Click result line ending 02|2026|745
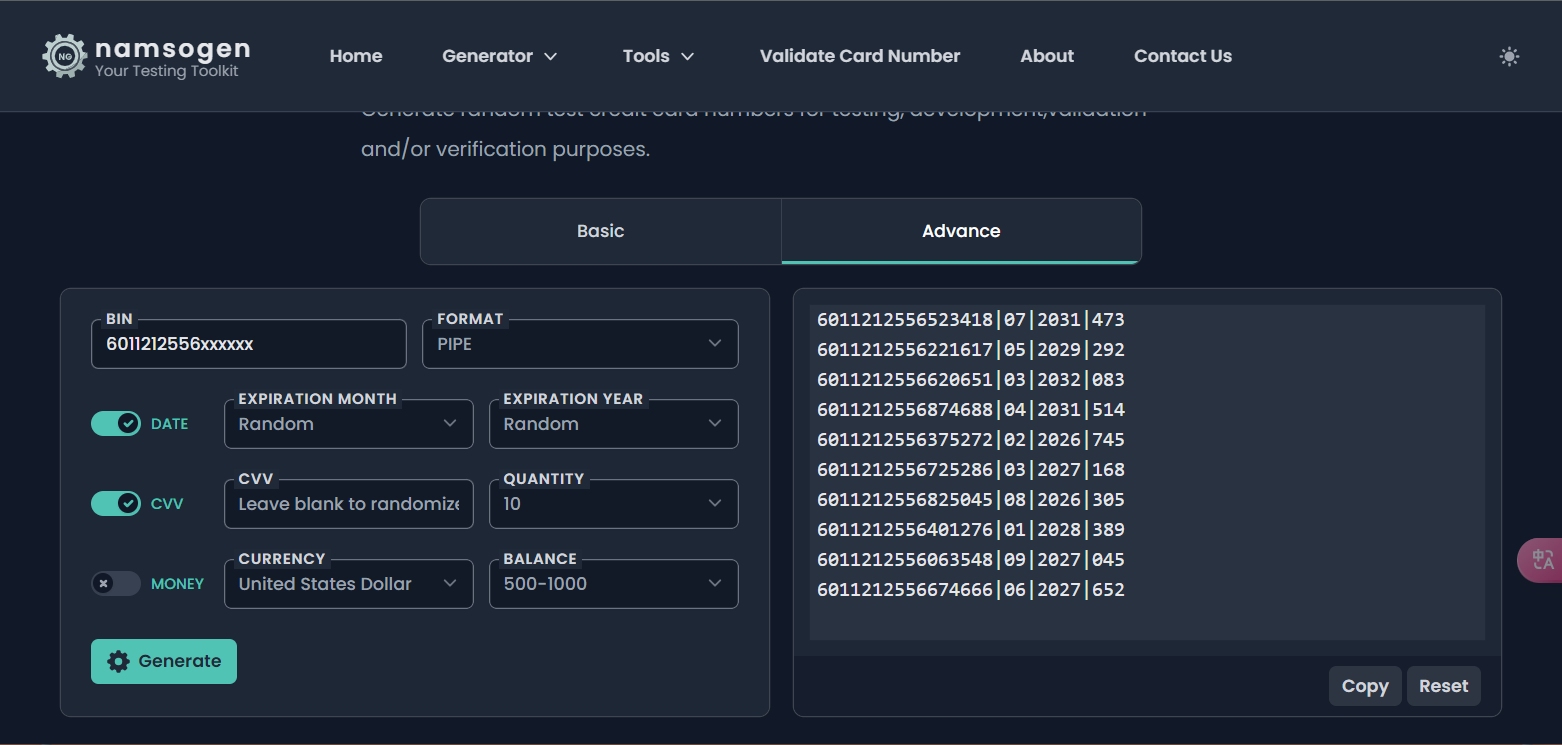Image resolution: width=1562 pixels, height=745 pixels. pos(971,440)
